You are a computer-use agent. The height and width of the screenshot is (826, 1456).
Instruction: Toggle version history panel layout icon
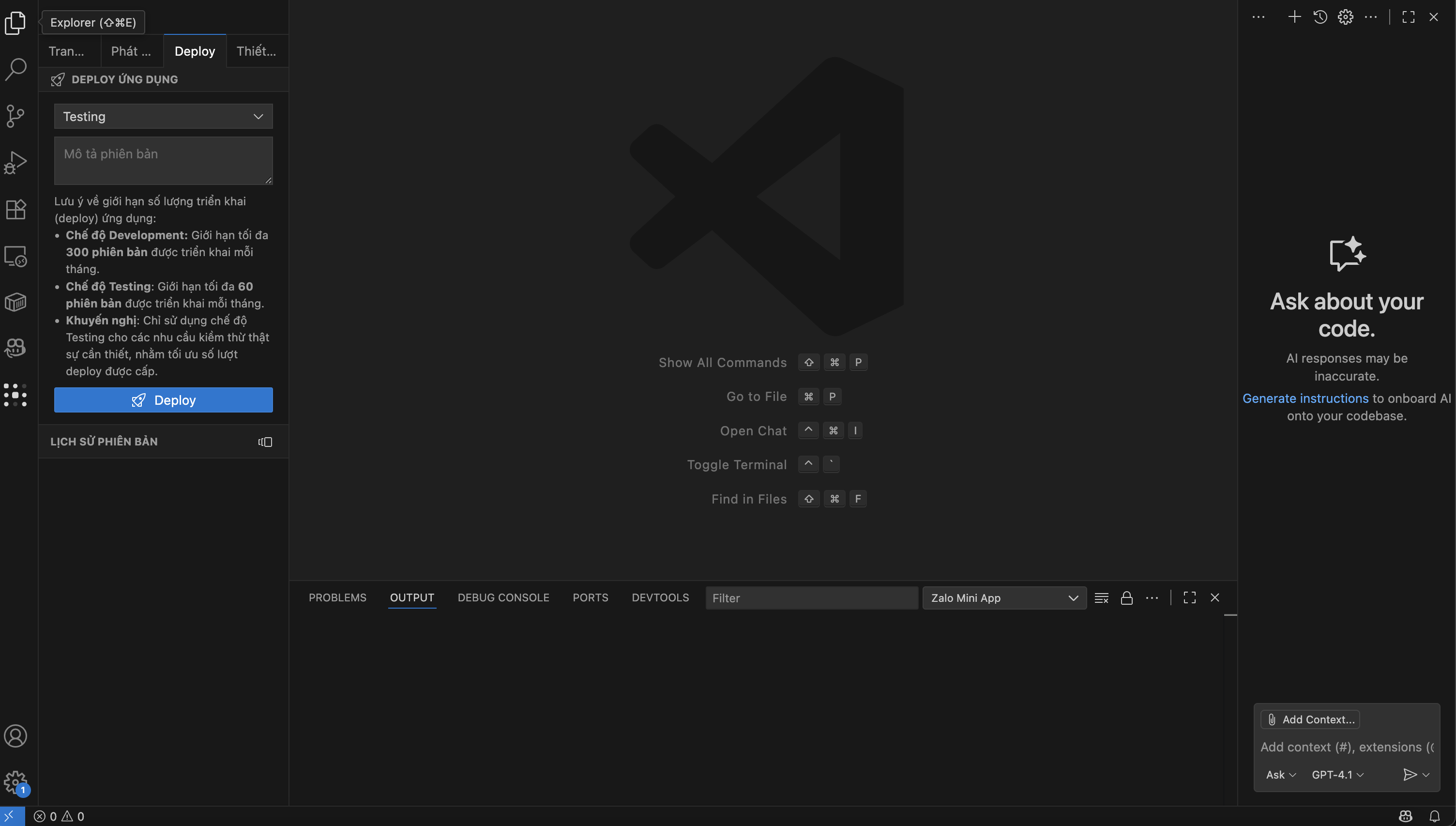point(265,442)
